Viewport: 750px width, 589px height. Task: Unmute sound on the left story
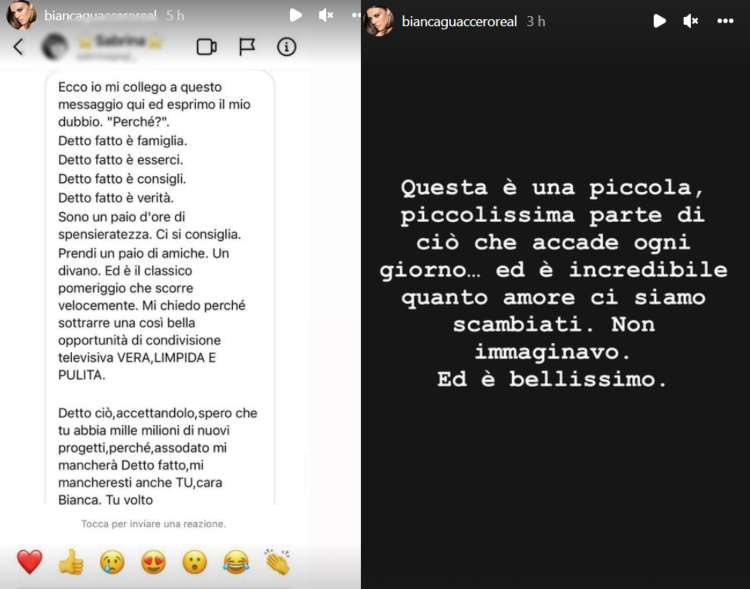(326, 15)
